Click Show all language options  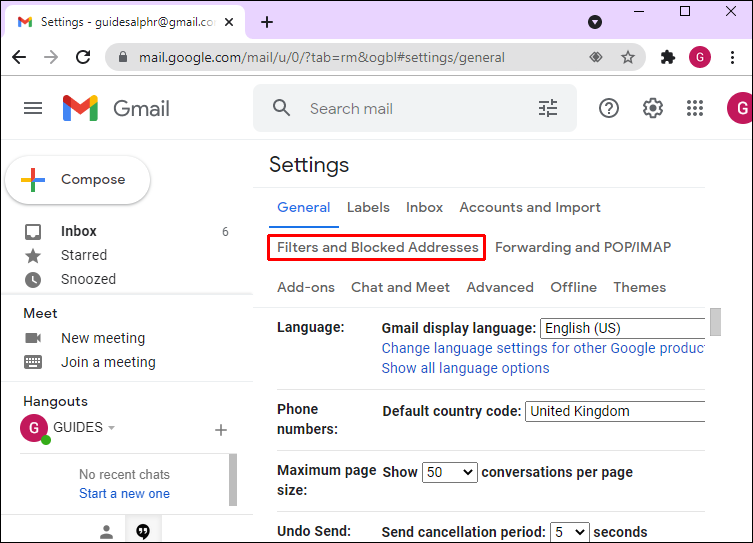tap(465, 368)
